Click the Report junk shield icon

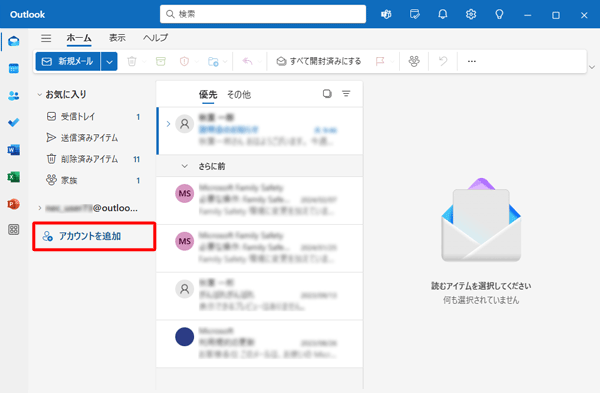click(x=184, y=61)
